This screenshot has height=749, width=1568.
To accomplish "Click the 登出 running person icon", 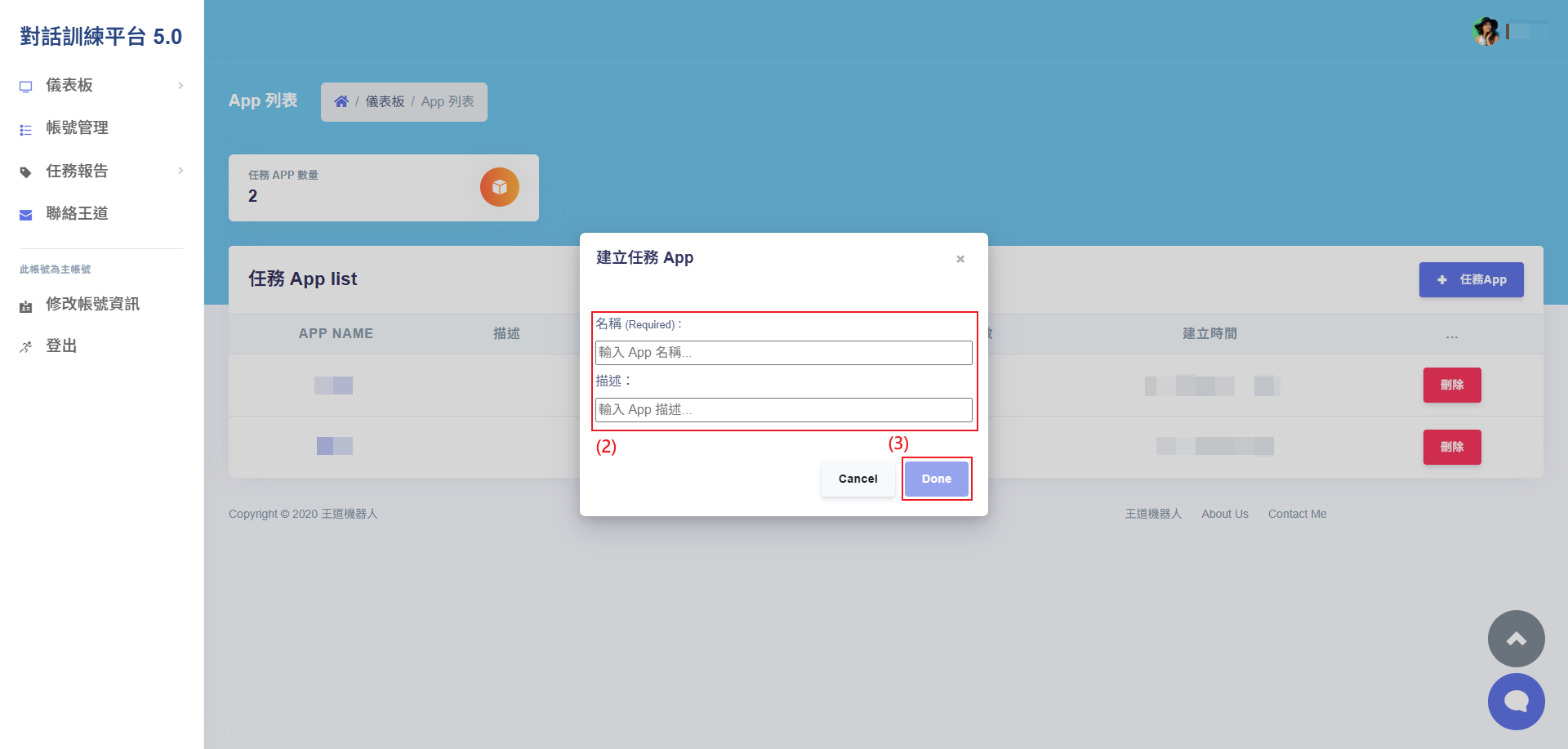I will pos(26,347).
